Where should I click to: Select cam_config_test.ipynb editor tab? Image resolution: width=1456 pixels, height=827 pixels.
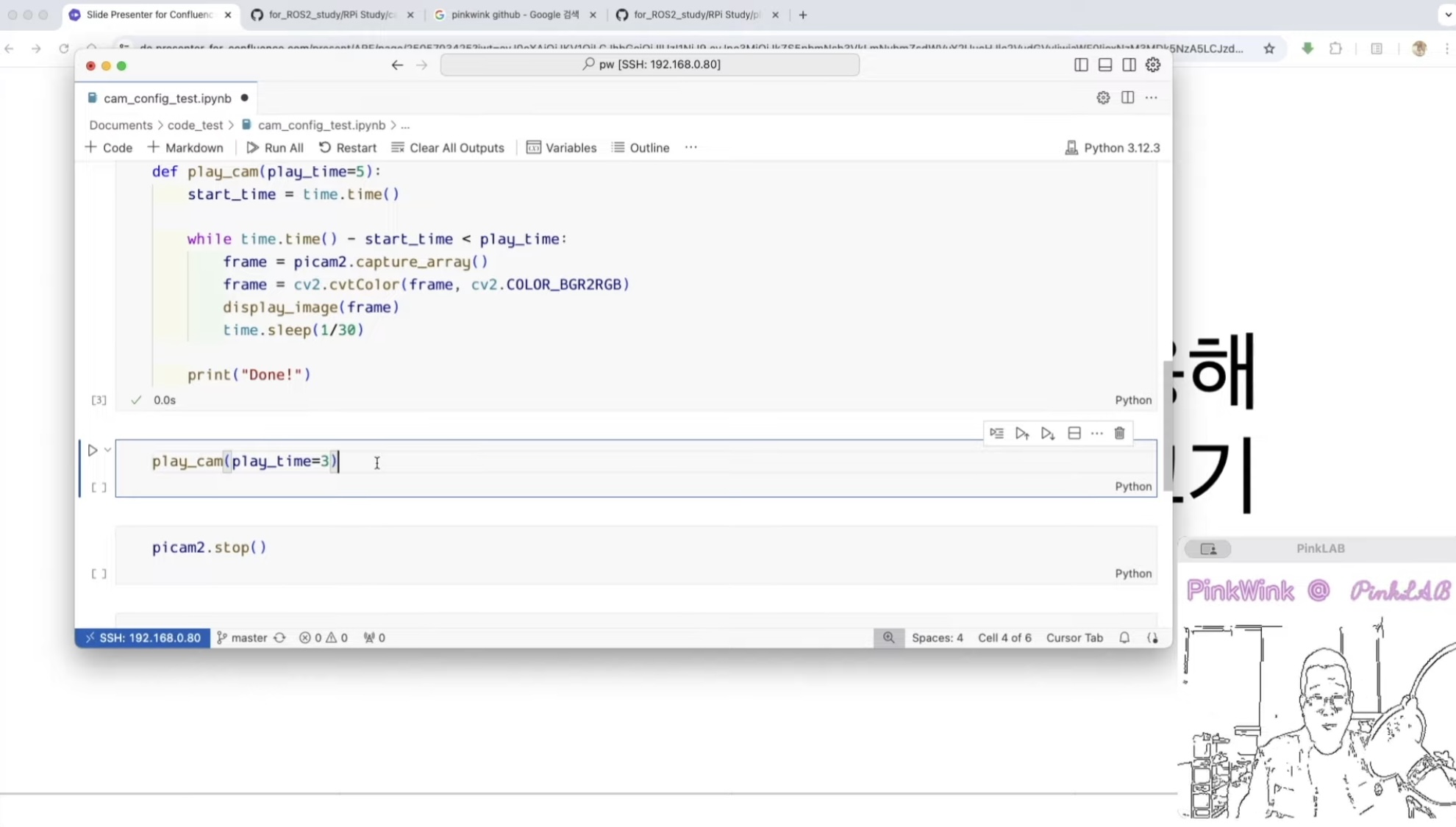[x=167, y=98]
